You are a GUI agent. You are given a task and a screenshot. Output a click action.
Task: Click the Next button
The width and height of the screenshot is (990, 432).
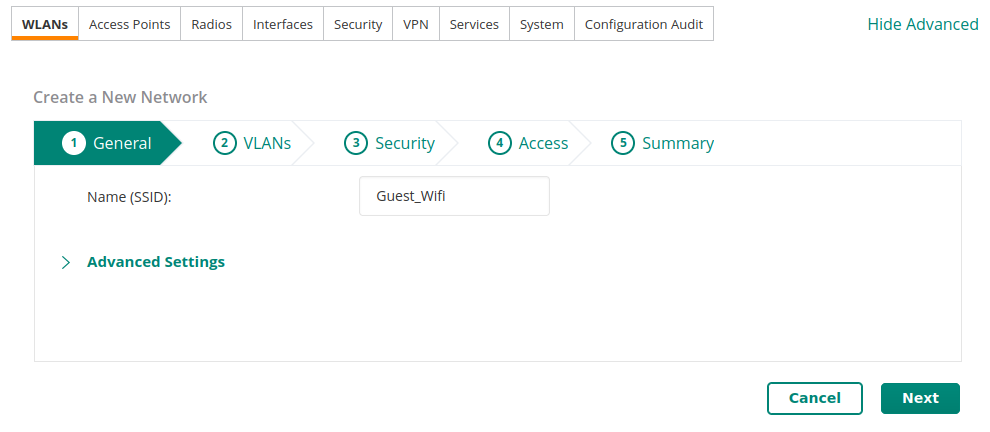point(920,399)
